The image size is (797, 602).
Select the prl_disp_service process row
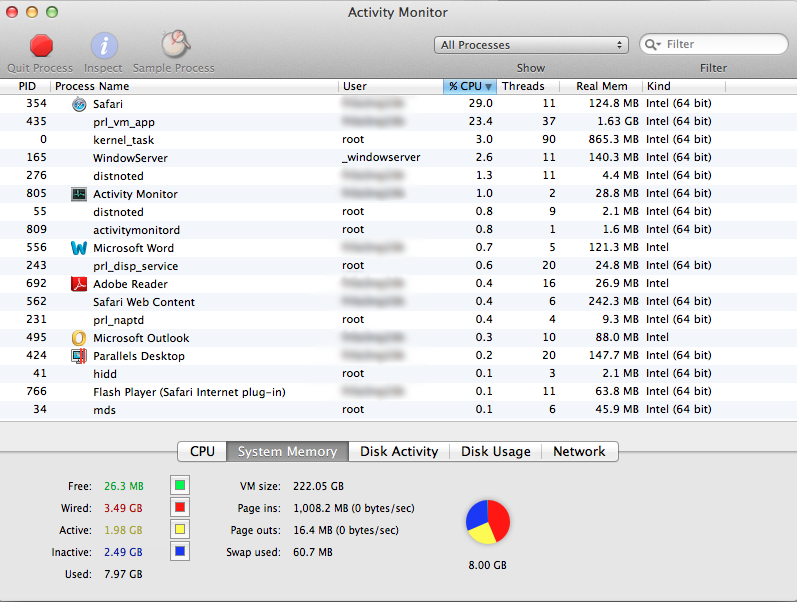point(398,266)
